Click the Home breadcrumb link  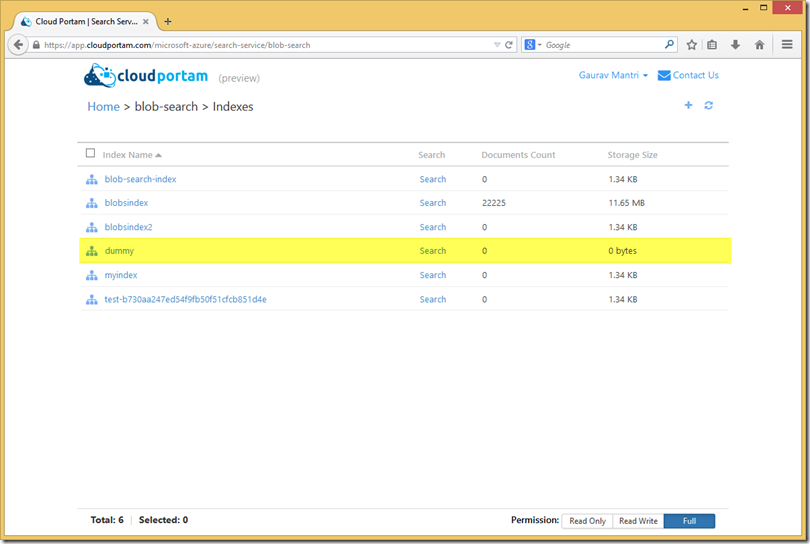click(103, 107)
